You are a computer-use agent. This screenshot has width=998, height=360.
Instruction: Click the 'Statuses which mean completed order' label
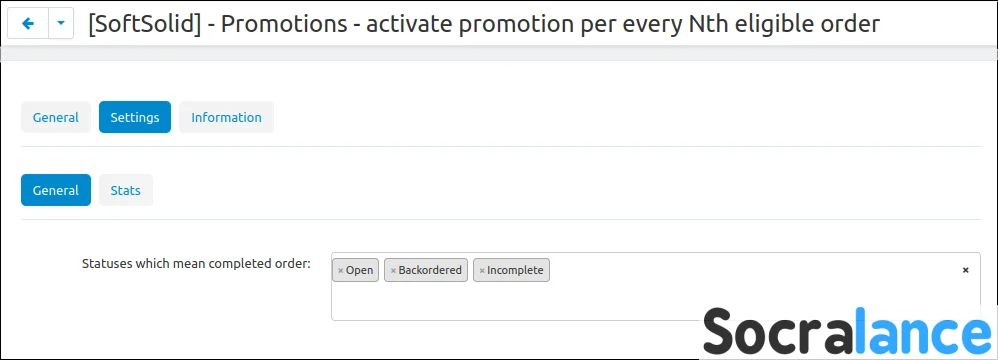pos(196,263)
